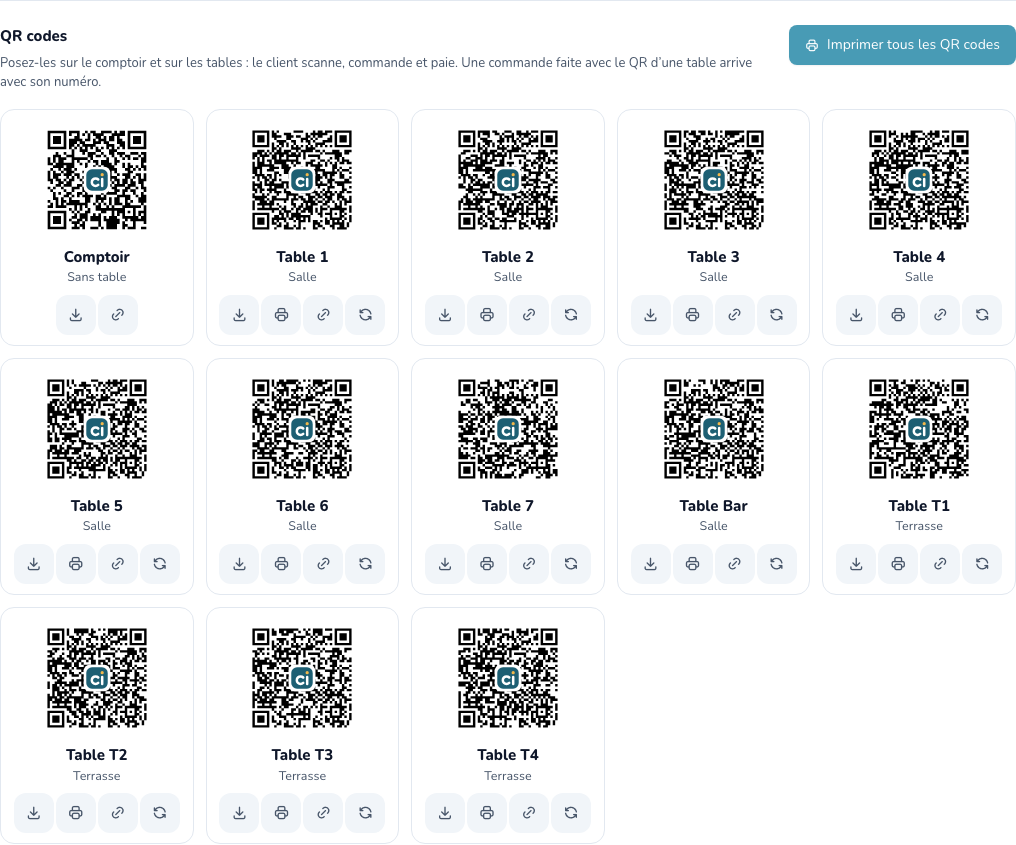The width and height of the screenshot is (1016, 845).
Task: Download the Table 7 QR code
Action: tap(445, 564)
